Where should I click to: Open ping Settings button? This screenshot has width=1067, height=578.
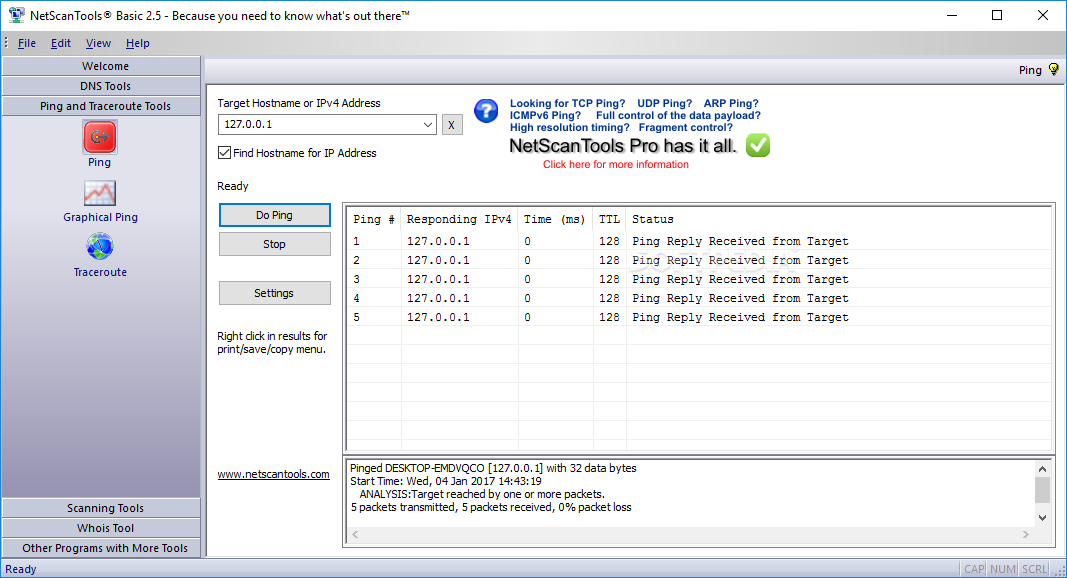[275, 293]
